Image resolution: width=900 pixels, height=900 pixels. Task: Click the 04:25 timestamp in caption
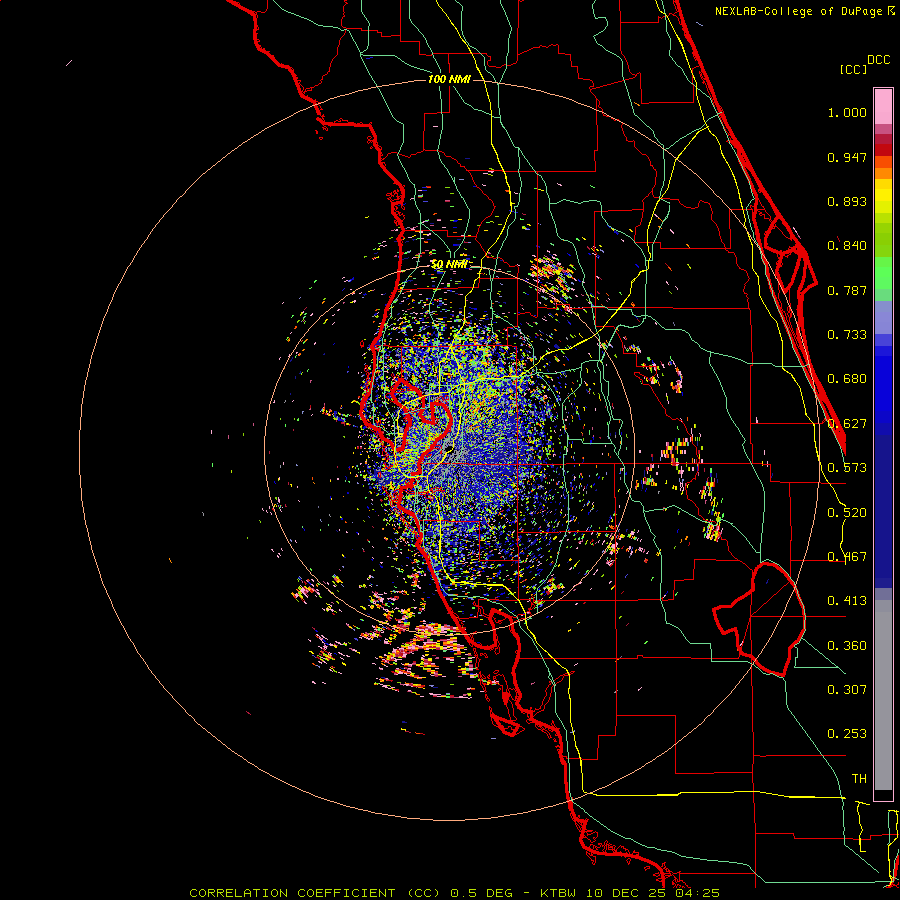(697, 893)
